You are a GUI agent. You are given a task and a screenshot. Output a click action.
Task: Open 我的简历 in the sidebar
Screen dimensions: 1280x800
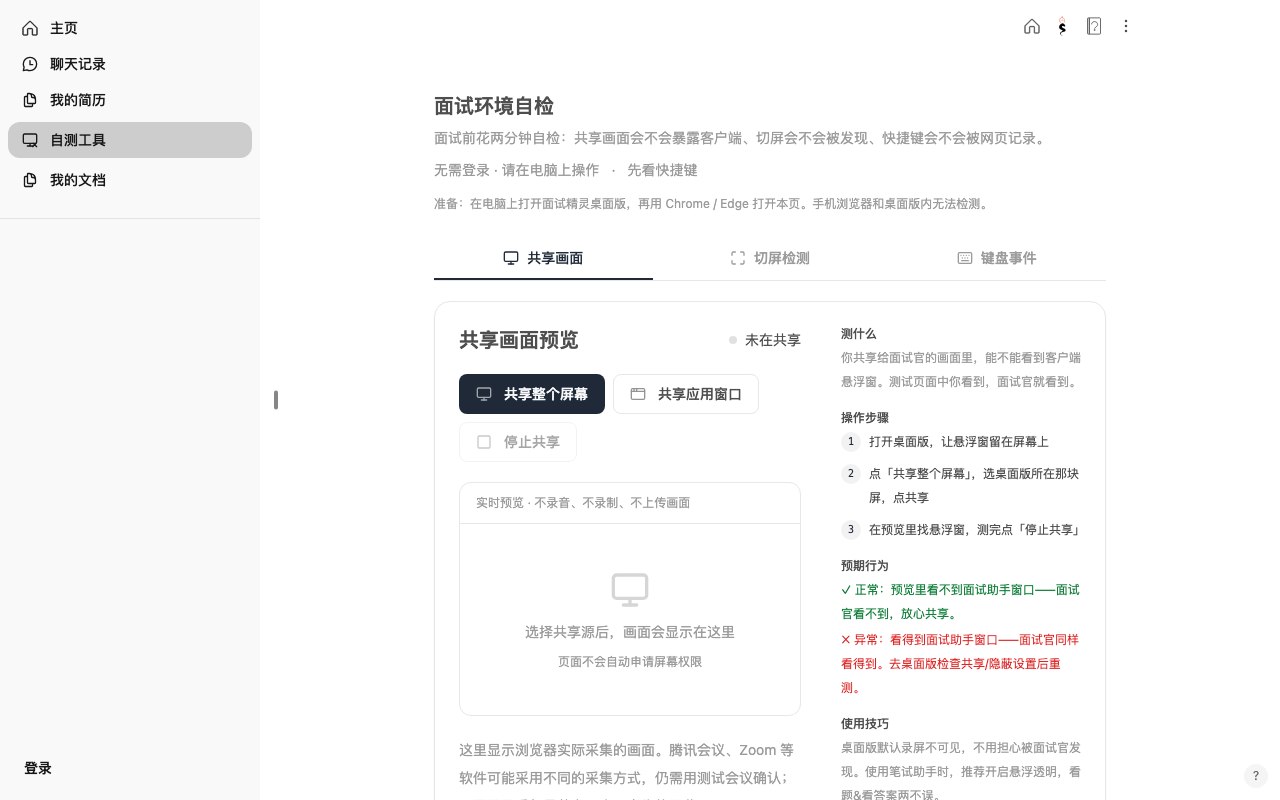pyautogui.click(x=130, y=100)
